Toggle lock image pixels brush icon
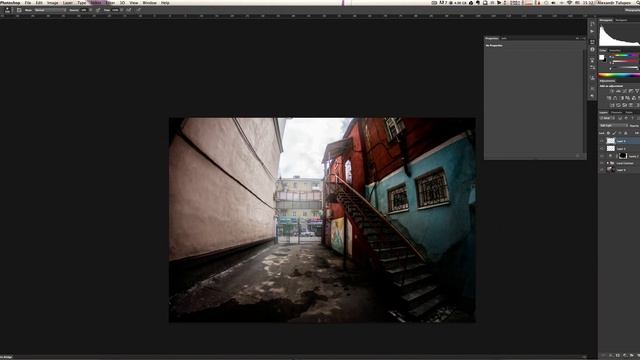Viewport: 640px width, 360px height. click(x=614, y=133)
